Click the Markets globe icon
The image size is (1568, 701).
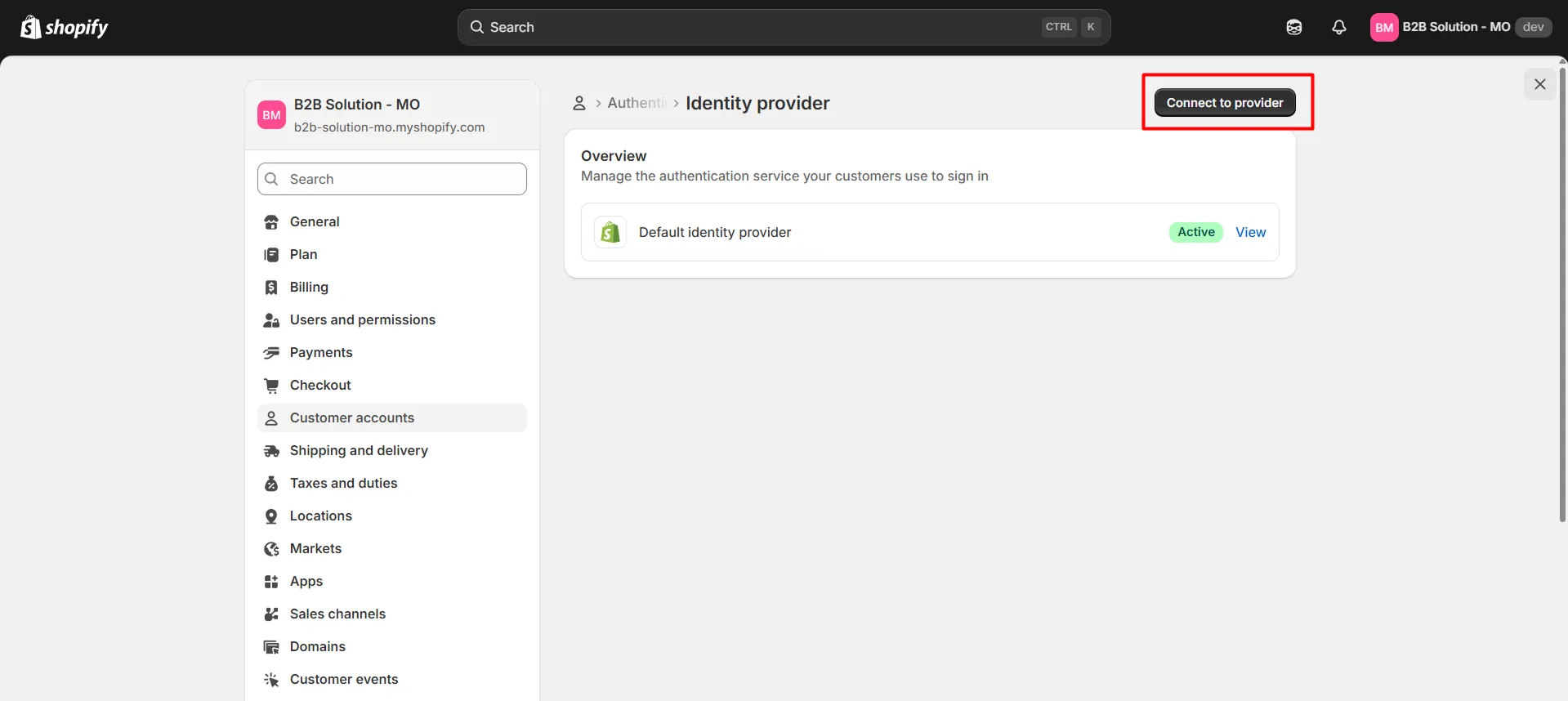(x=271, y=549)
